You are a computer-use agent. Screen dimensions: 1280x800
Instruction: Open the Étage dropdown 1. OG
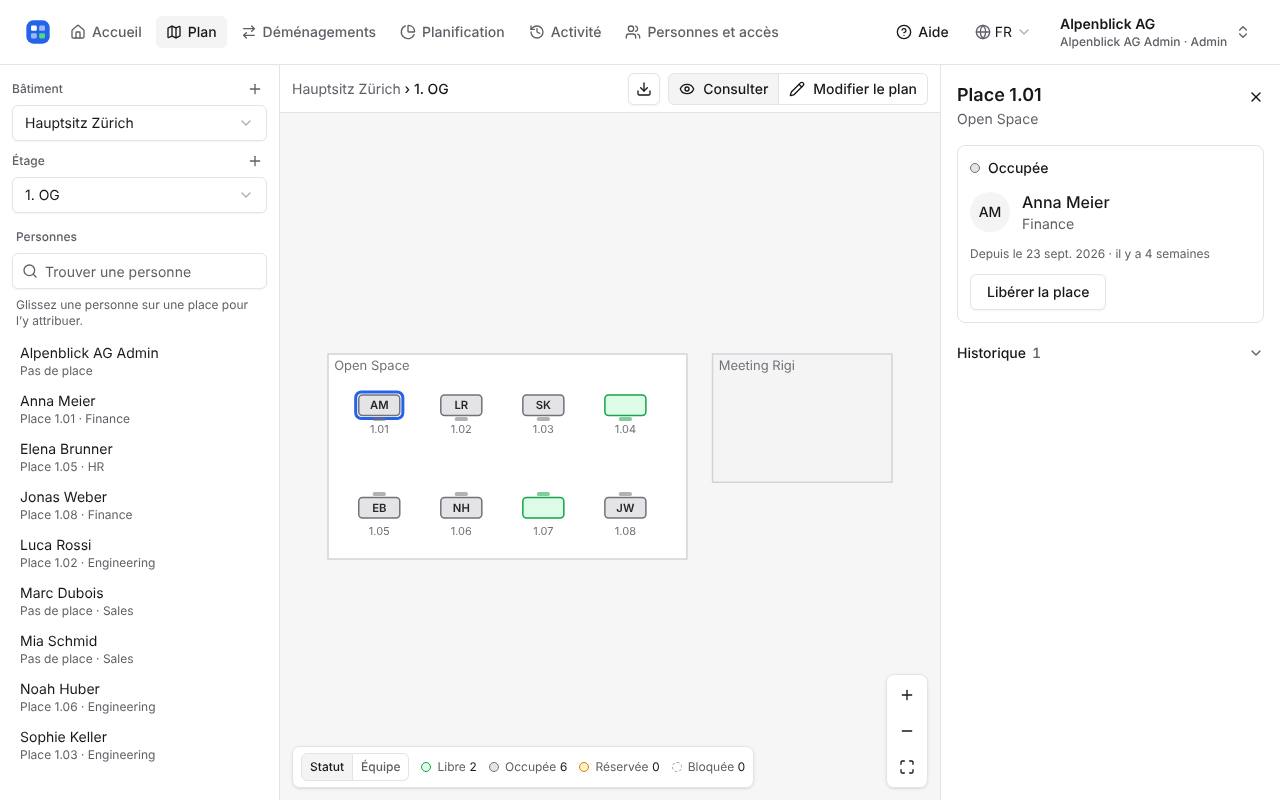[x=139, y=195]
